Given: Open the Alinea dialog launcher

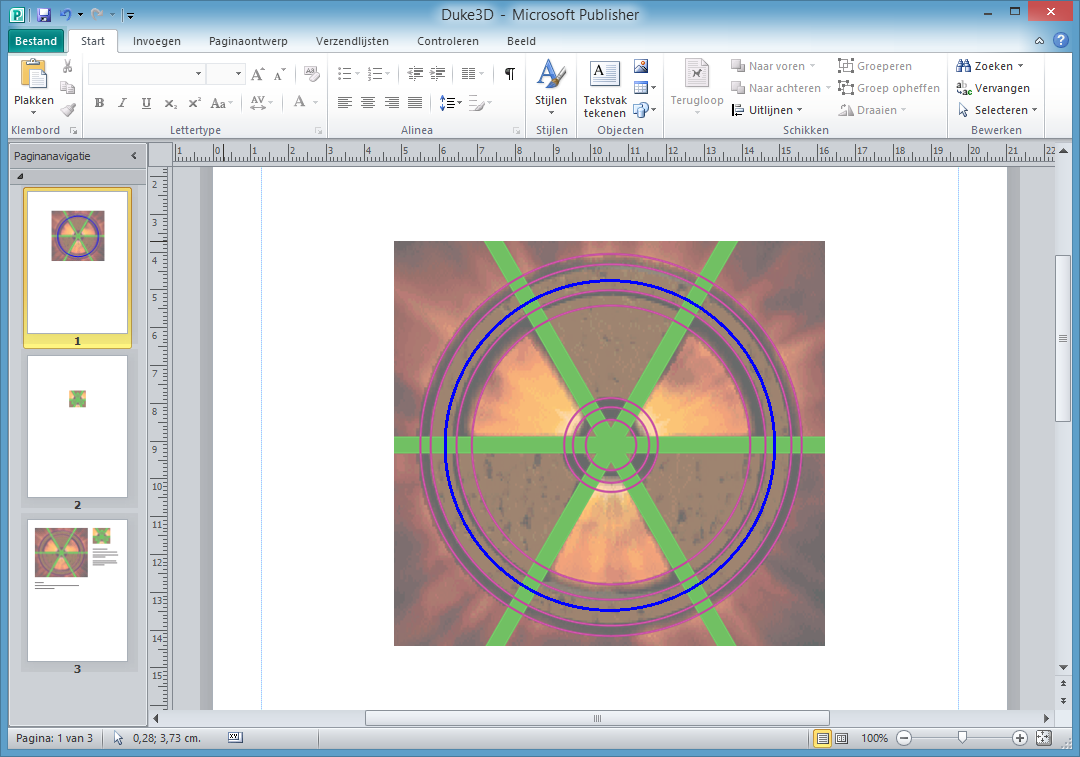Looking at the screenshot, I should click(x=516, y=130).
